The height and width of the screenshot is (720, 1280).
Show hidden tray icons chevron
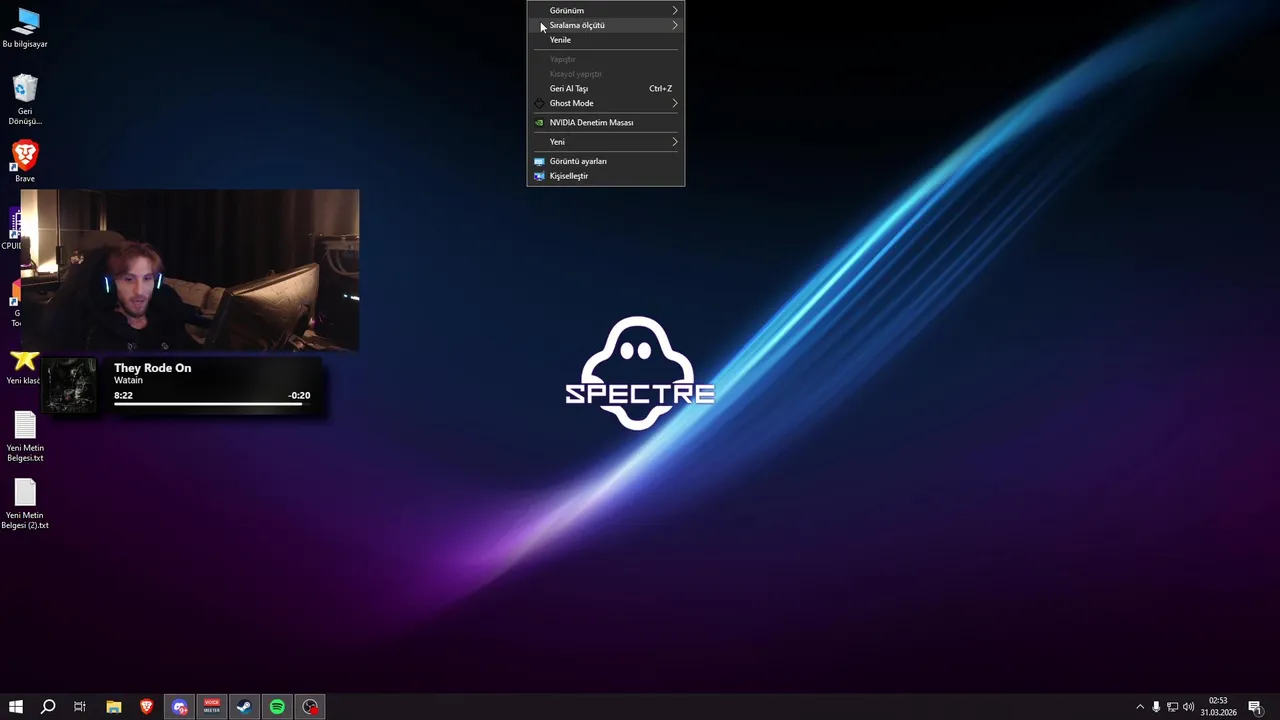[1140, 707]
